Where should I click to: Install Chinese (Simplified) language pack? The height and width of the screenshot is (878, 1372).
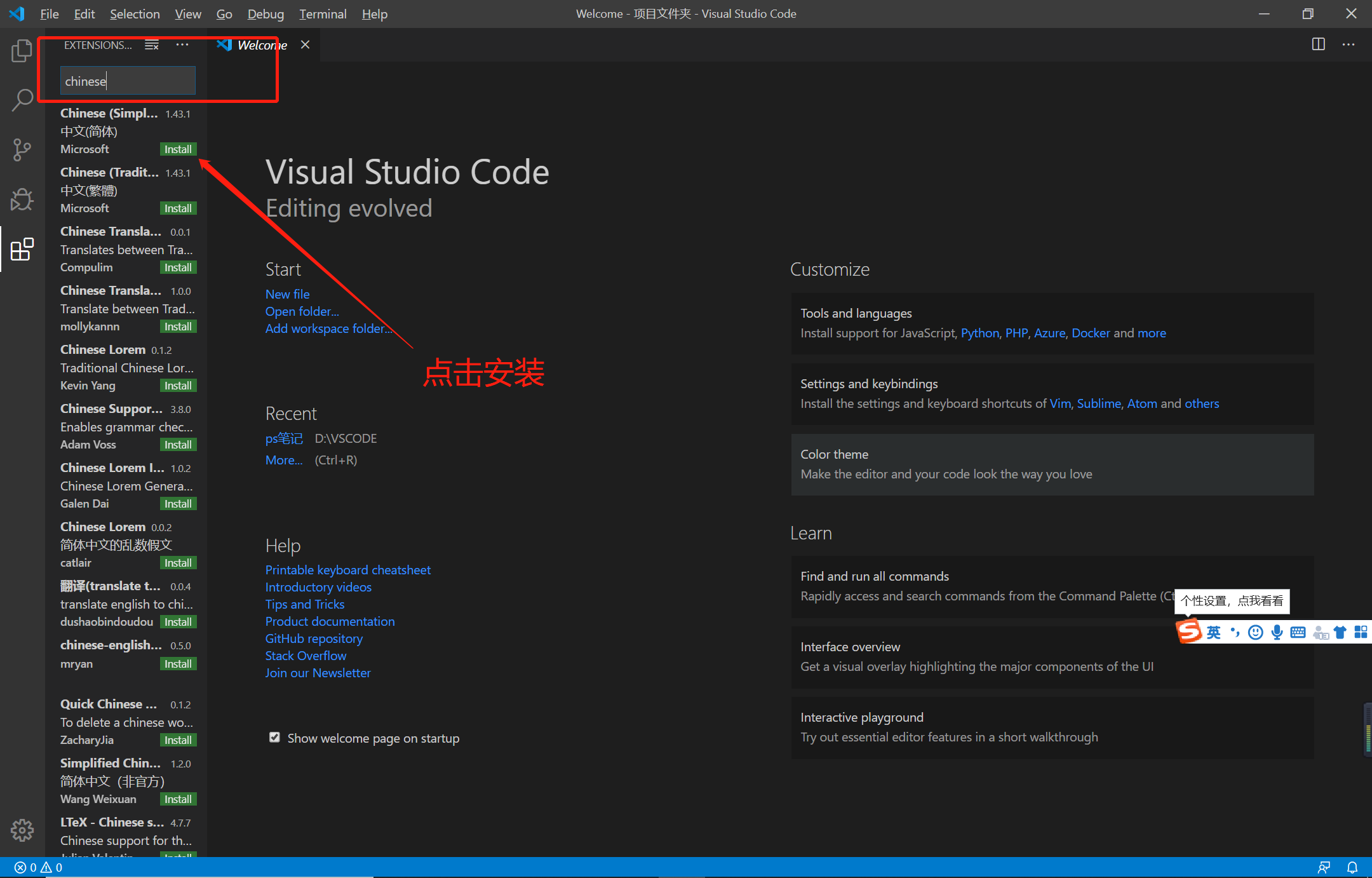pos(178,149)
